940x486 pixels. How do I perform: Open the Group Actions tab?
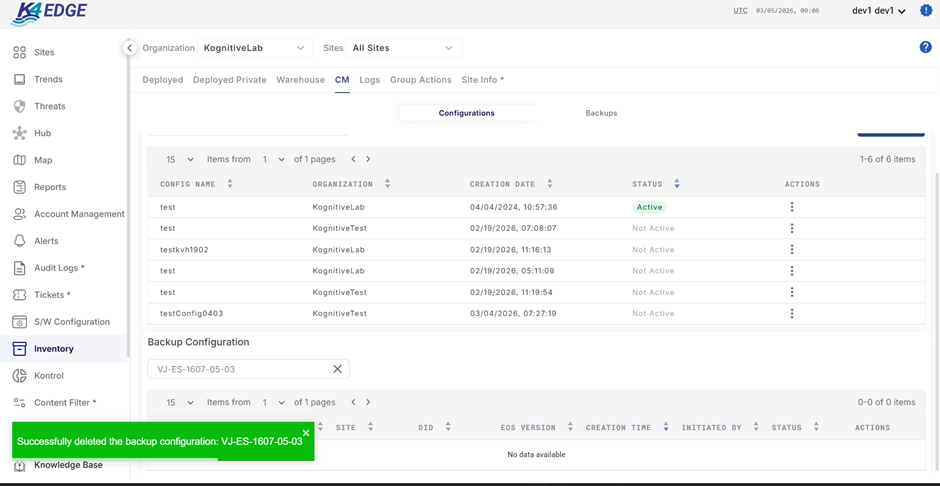420,80
